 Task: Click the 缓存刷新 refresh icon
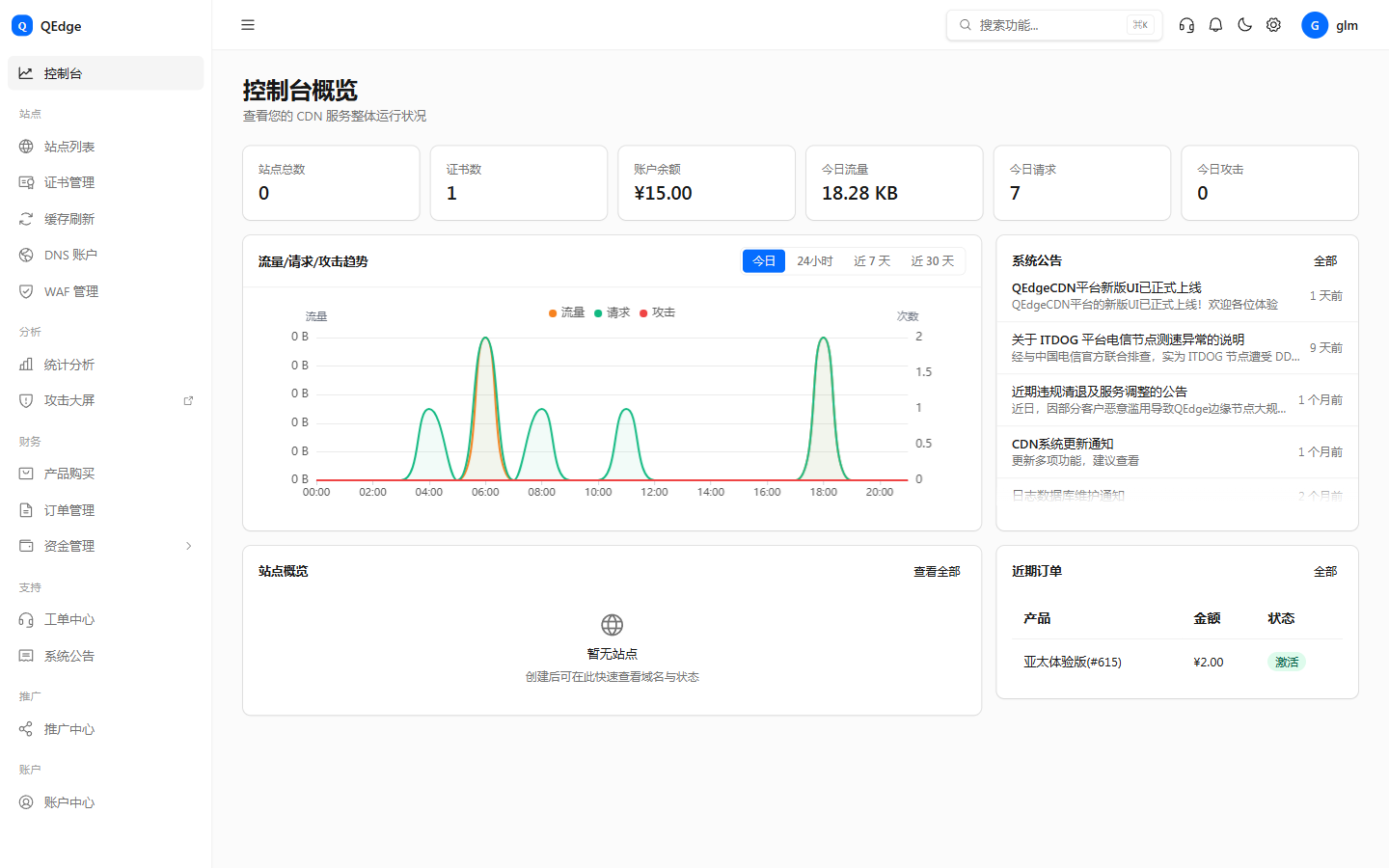coord(26,219)
